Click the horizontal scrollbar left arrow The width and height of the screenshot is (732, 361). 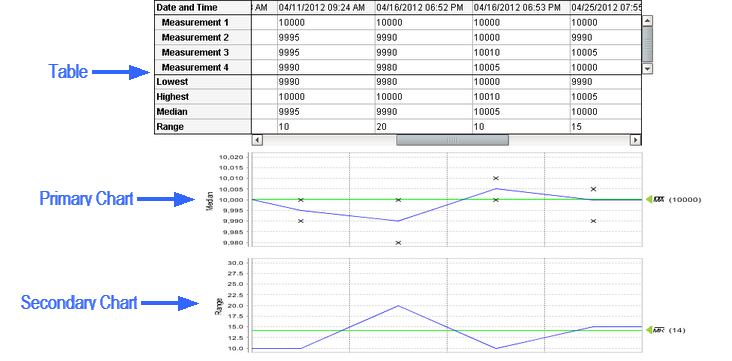point(257,140)
